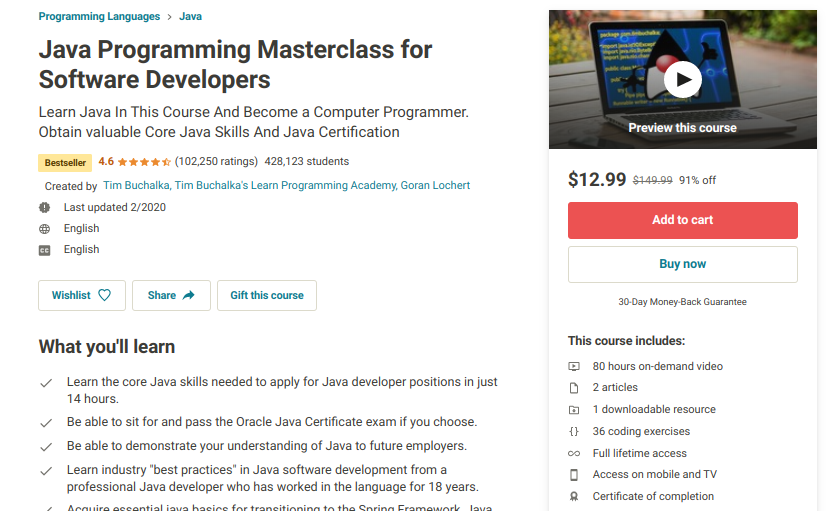Click the Add to cart button
Viewport: 829px width, 511px height.
[x=683, y=220]
